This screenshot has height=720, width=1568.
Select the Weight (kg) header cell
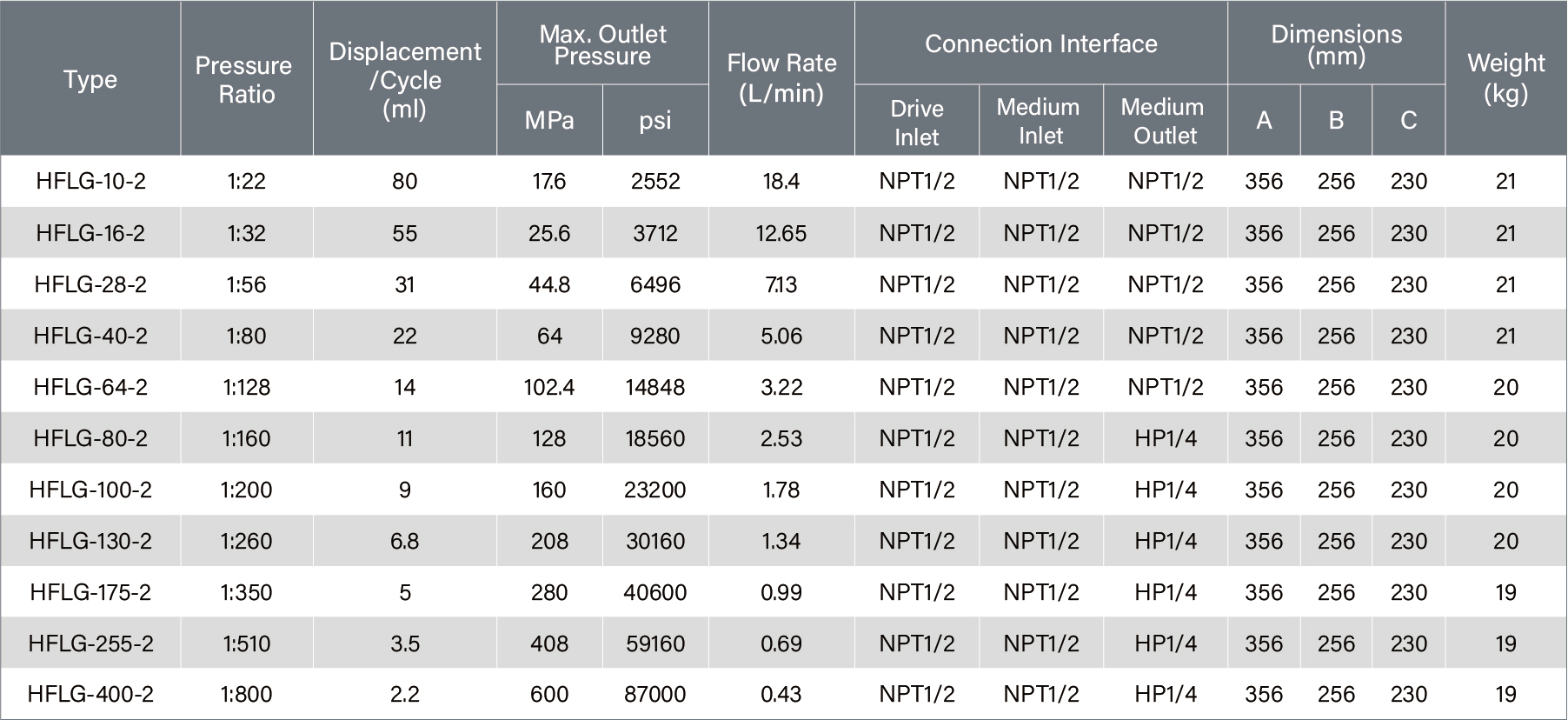[x=1505, y=78]
